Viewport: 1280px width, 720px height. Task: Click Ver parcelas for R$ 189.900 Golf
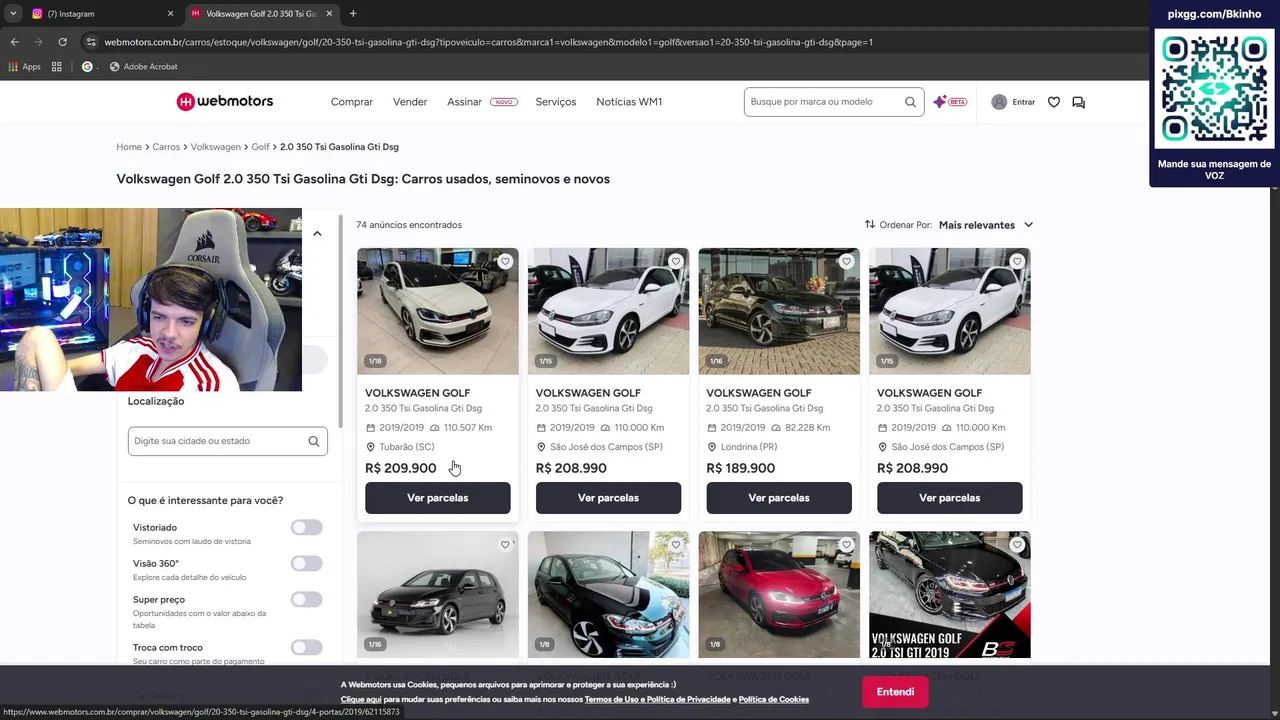pos(778,498)
